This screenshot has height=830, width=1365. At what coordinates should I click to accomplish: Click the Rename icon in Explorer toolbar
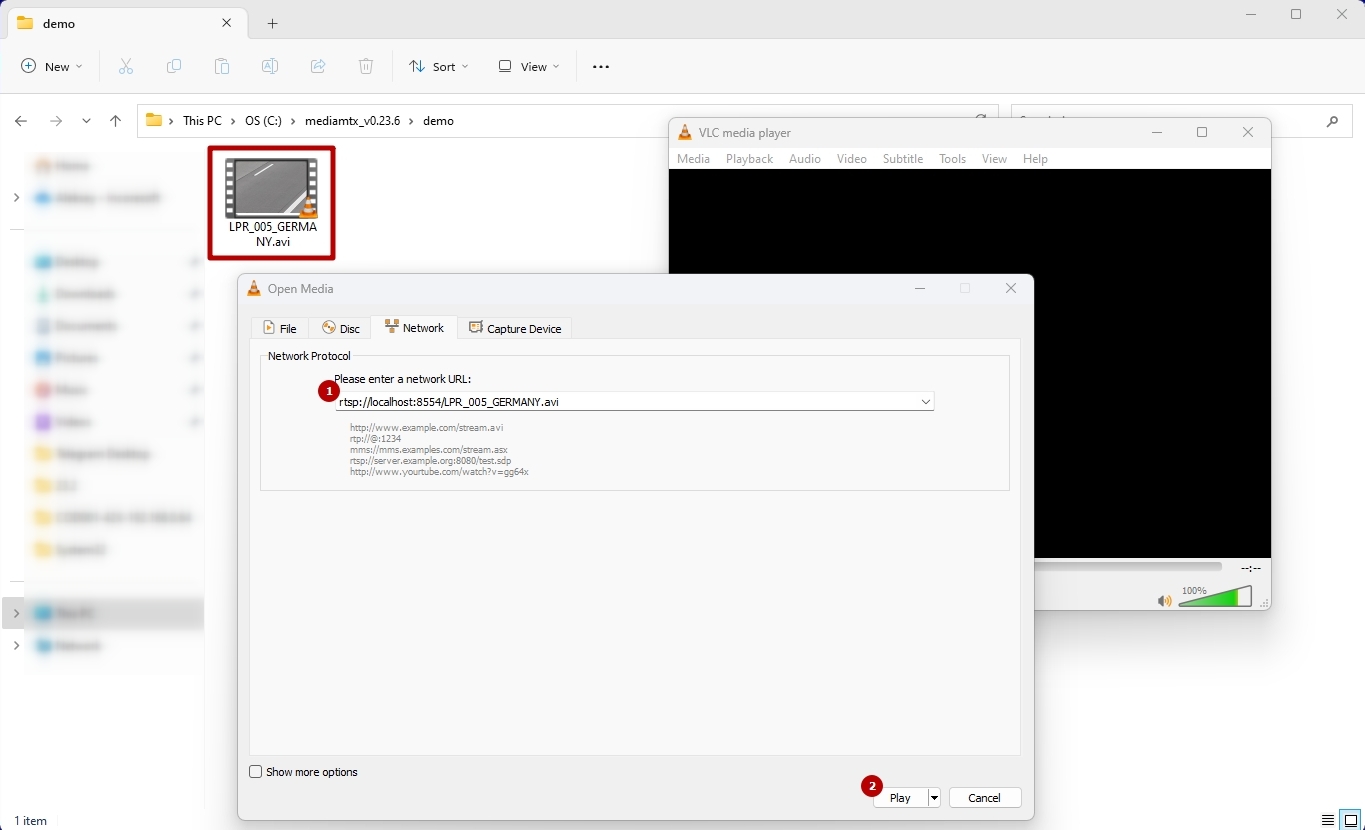point(270,66)
